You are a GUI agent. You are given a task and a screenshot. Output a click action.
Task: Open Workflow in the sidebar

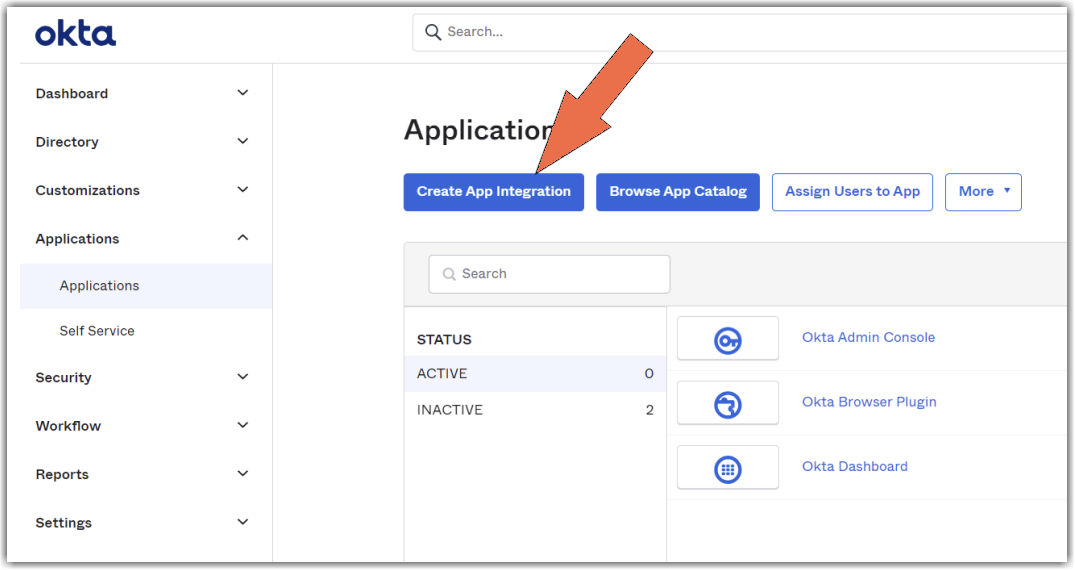68,426
